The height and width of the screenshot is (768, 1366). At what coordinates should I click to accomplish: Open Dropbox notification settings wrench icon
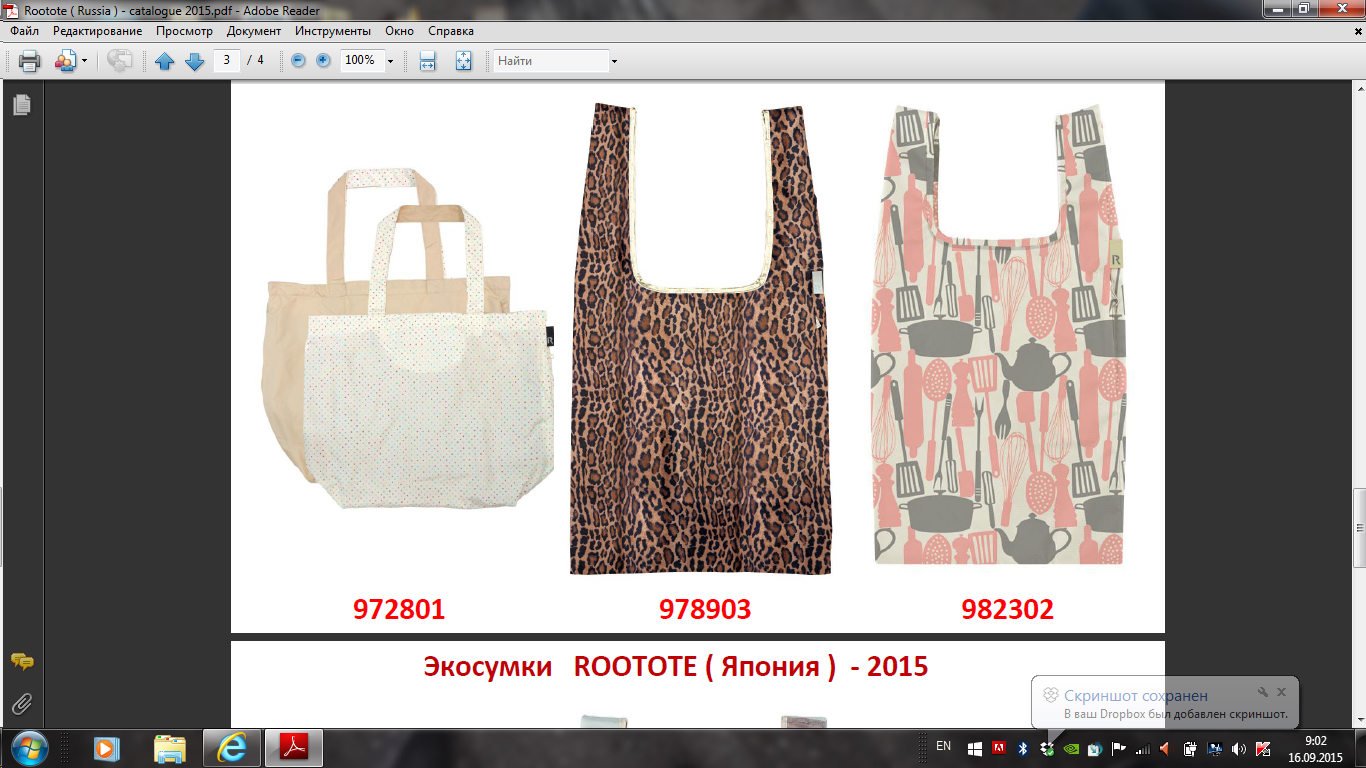tap(1263, 691)
